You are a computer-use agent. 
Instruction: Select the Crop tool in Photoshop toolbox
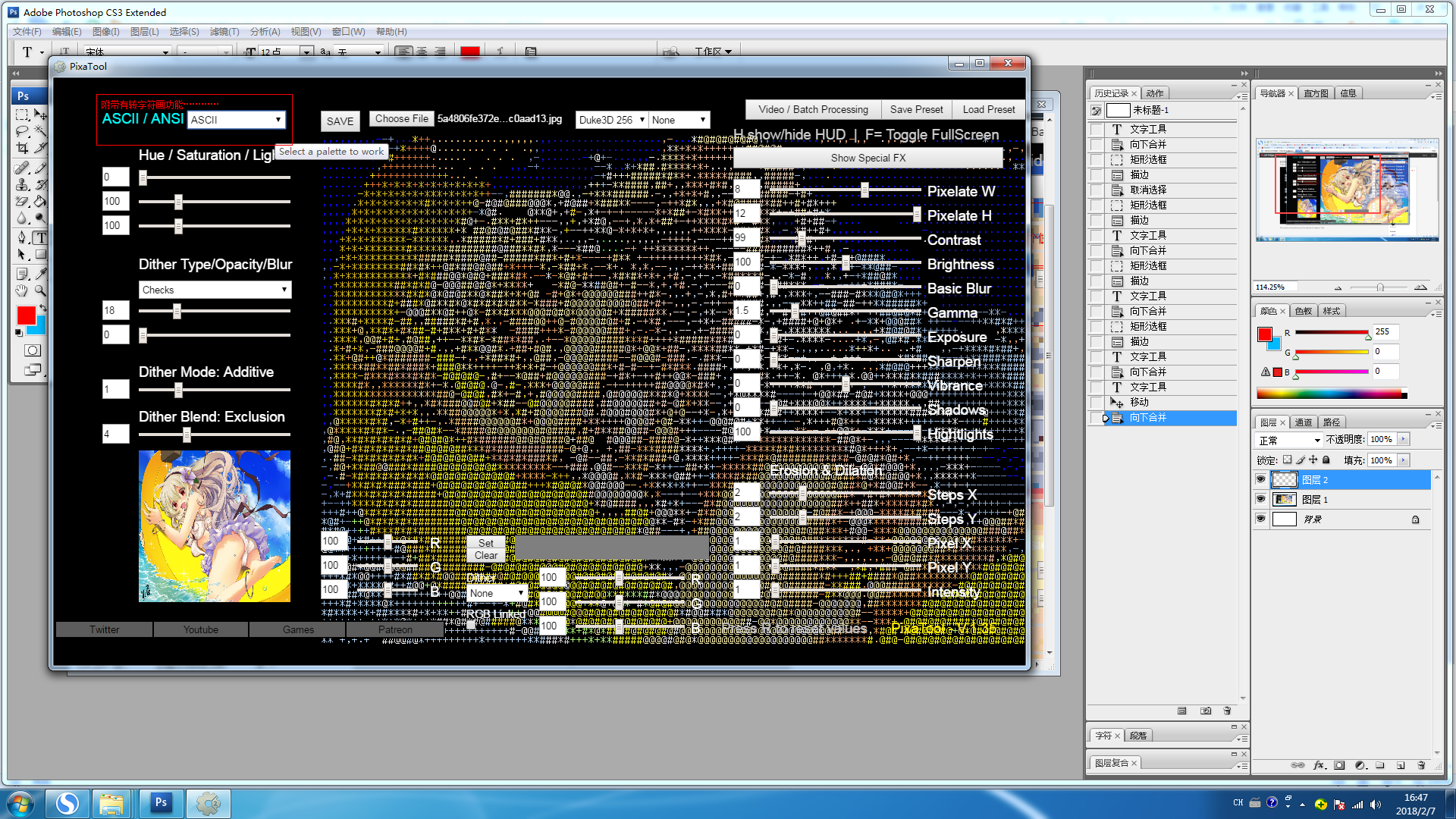click(x=22, y=148)
